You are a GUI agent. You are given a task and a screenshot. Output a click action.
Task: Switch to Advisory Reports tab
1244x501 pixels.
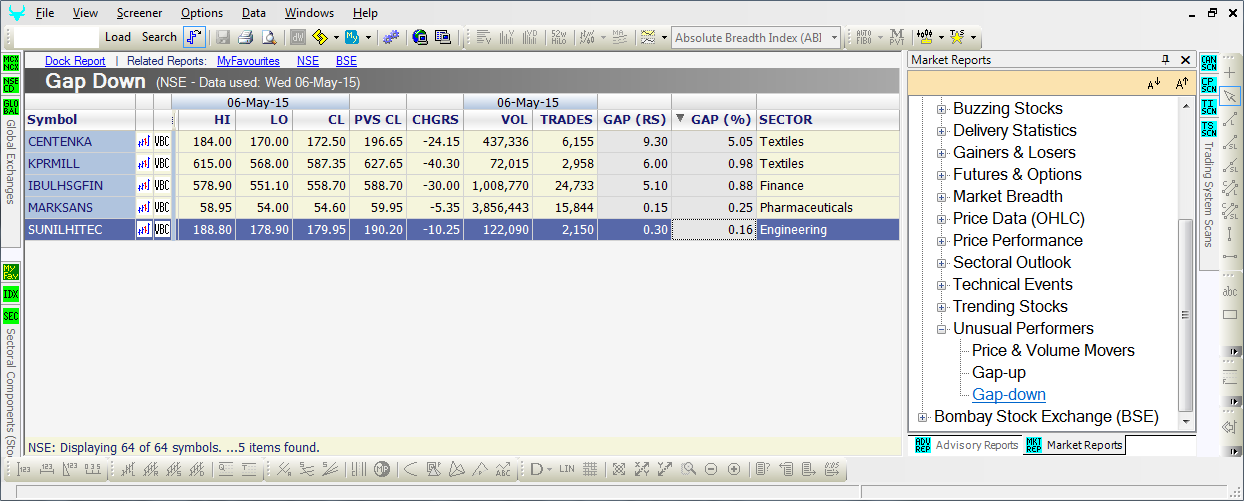(x=967, y=445)
